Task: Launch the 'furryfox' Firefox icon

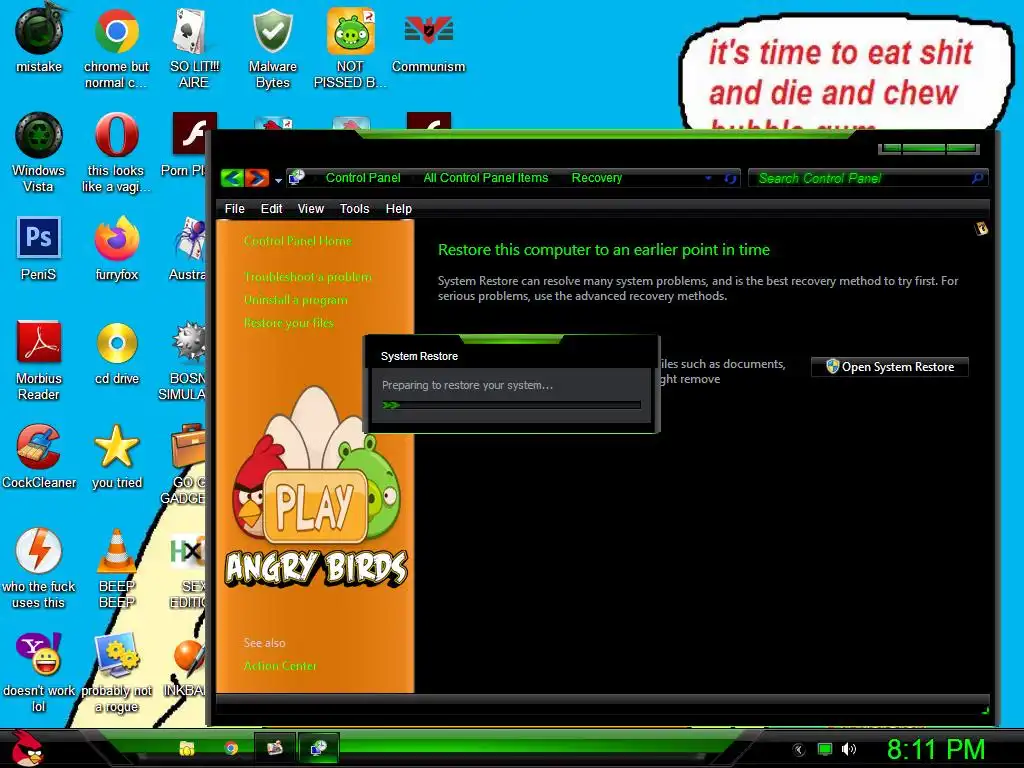Action: coord(116,248)
